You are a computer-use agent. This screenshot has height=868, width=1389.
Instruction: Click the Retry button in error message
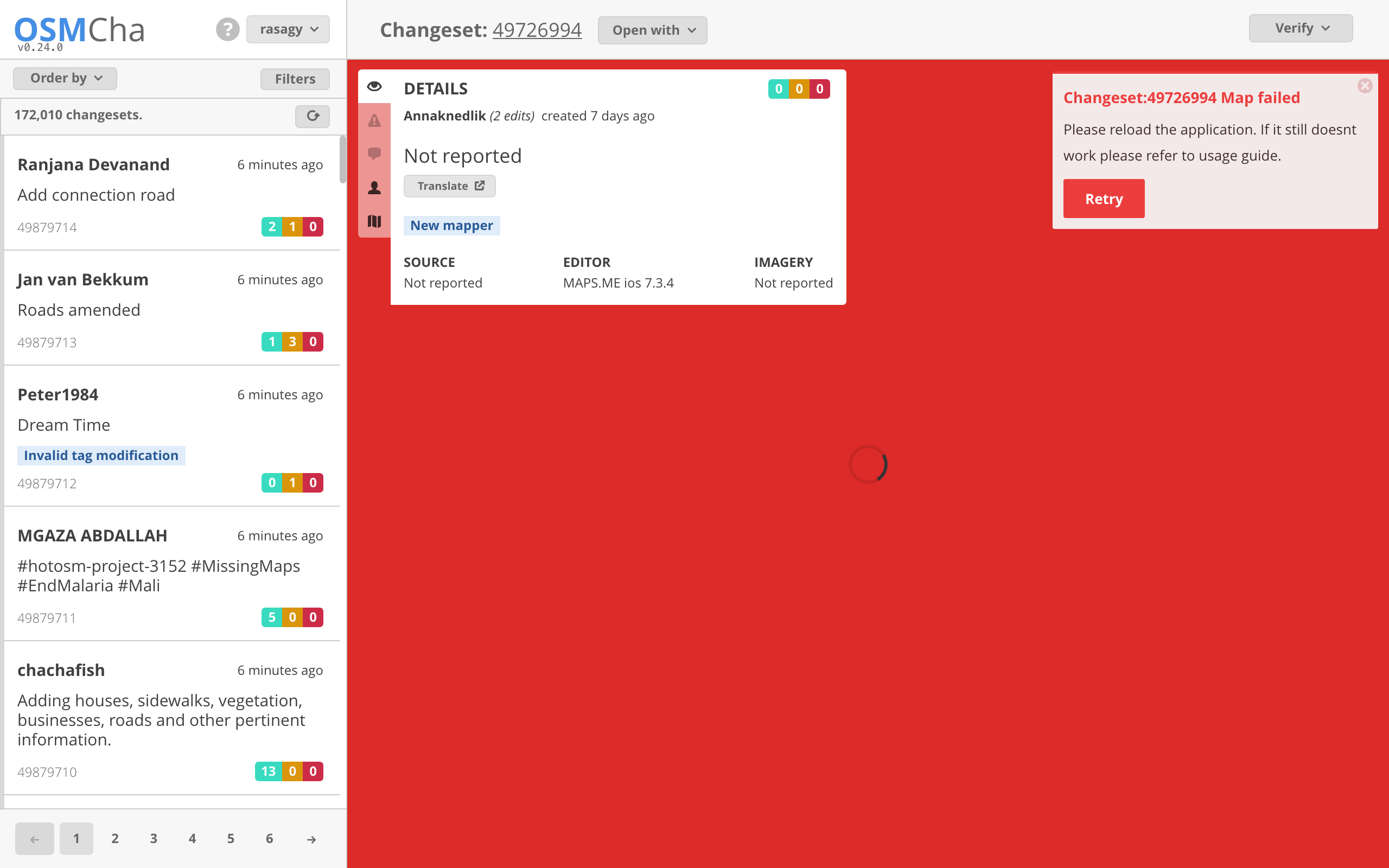(1103, 198)
